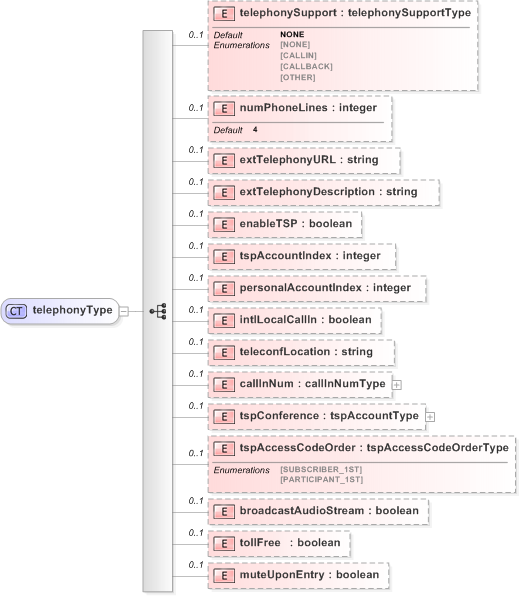The width and height of the screenshot is (520, 596).
Task: Select enableTSP : boolean label
Action: pyautogui.click(x=296, y=223)
